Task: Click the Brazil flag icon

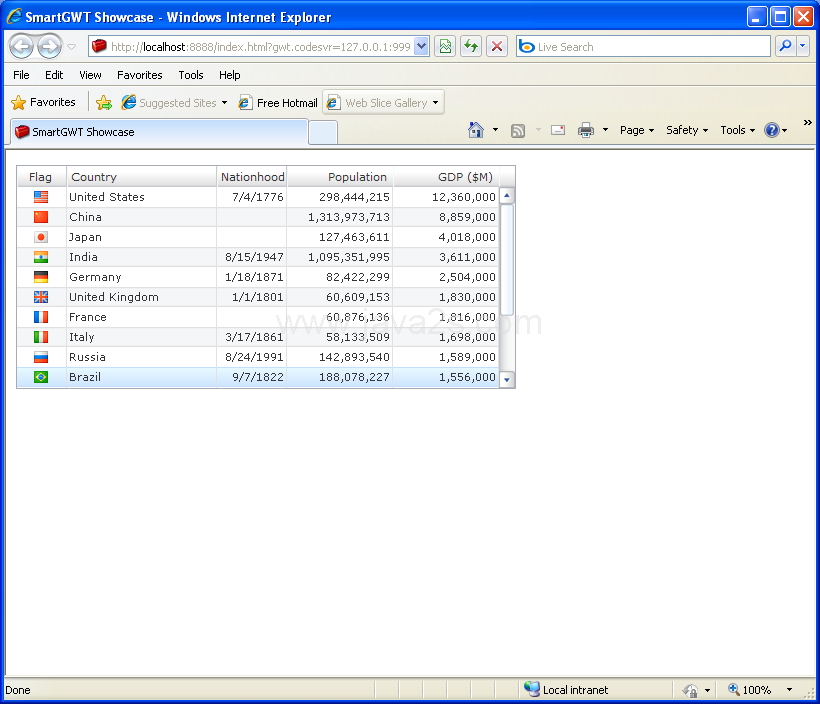Action: (x=41, y=377)
